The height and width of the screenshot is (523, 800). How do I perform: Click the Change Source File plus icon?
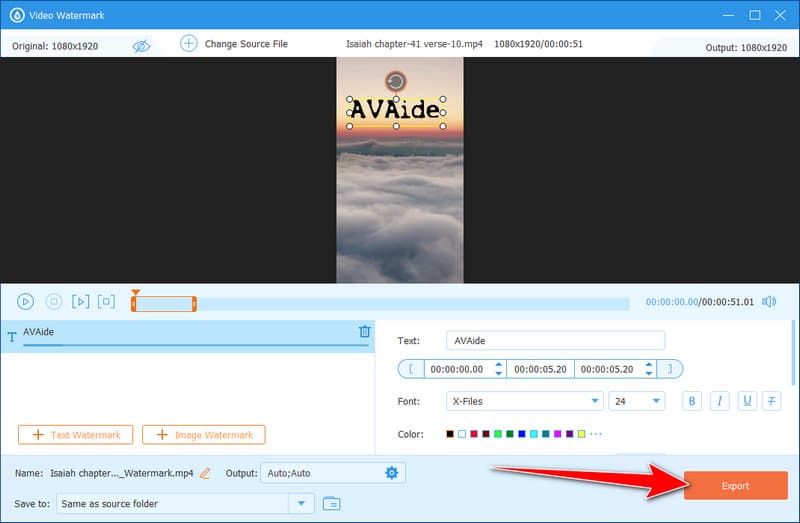coord(189,43)
